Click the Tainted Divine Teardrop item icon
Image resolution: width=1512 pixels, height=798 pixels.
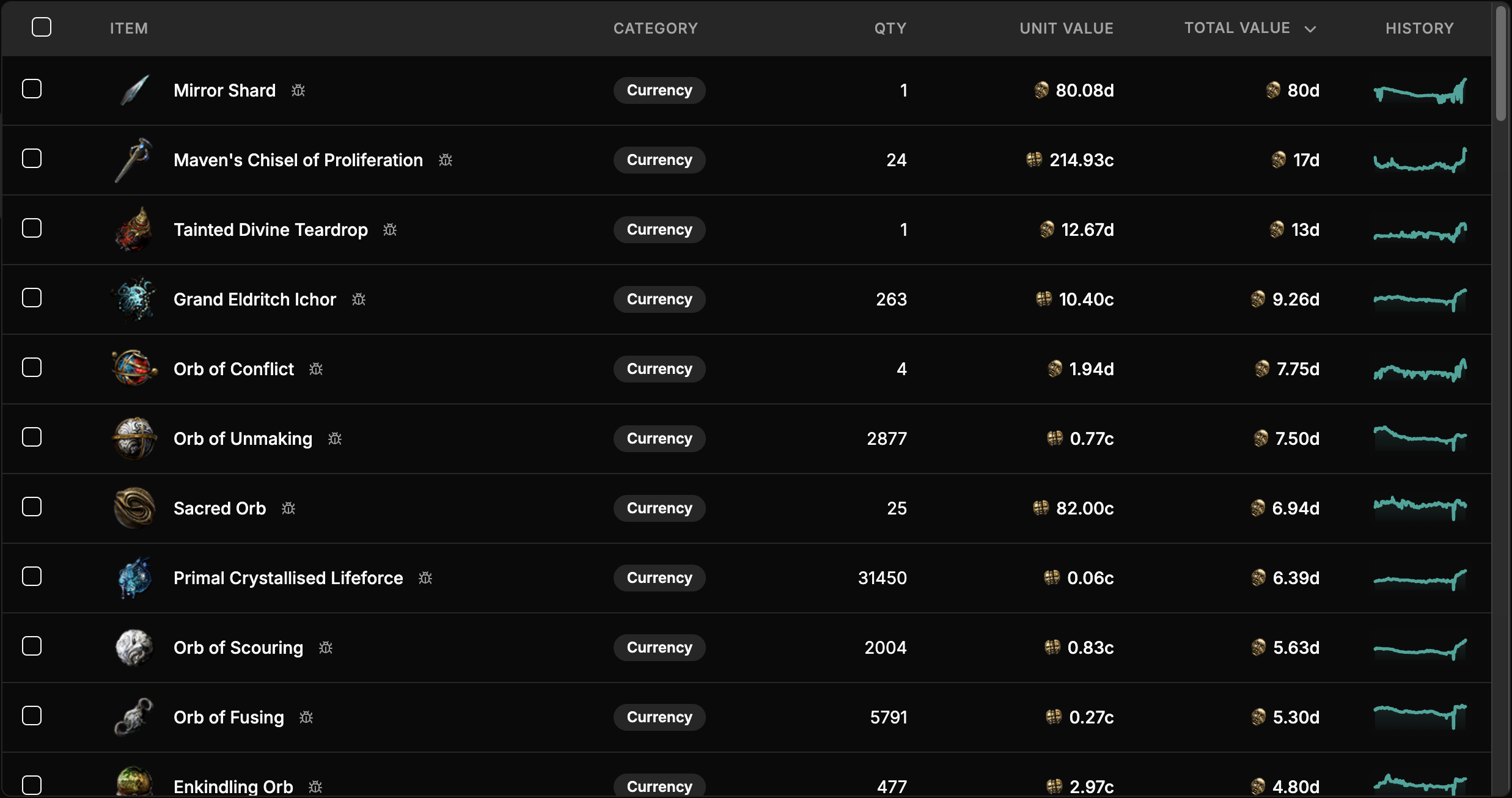click(x=134, y=230)
